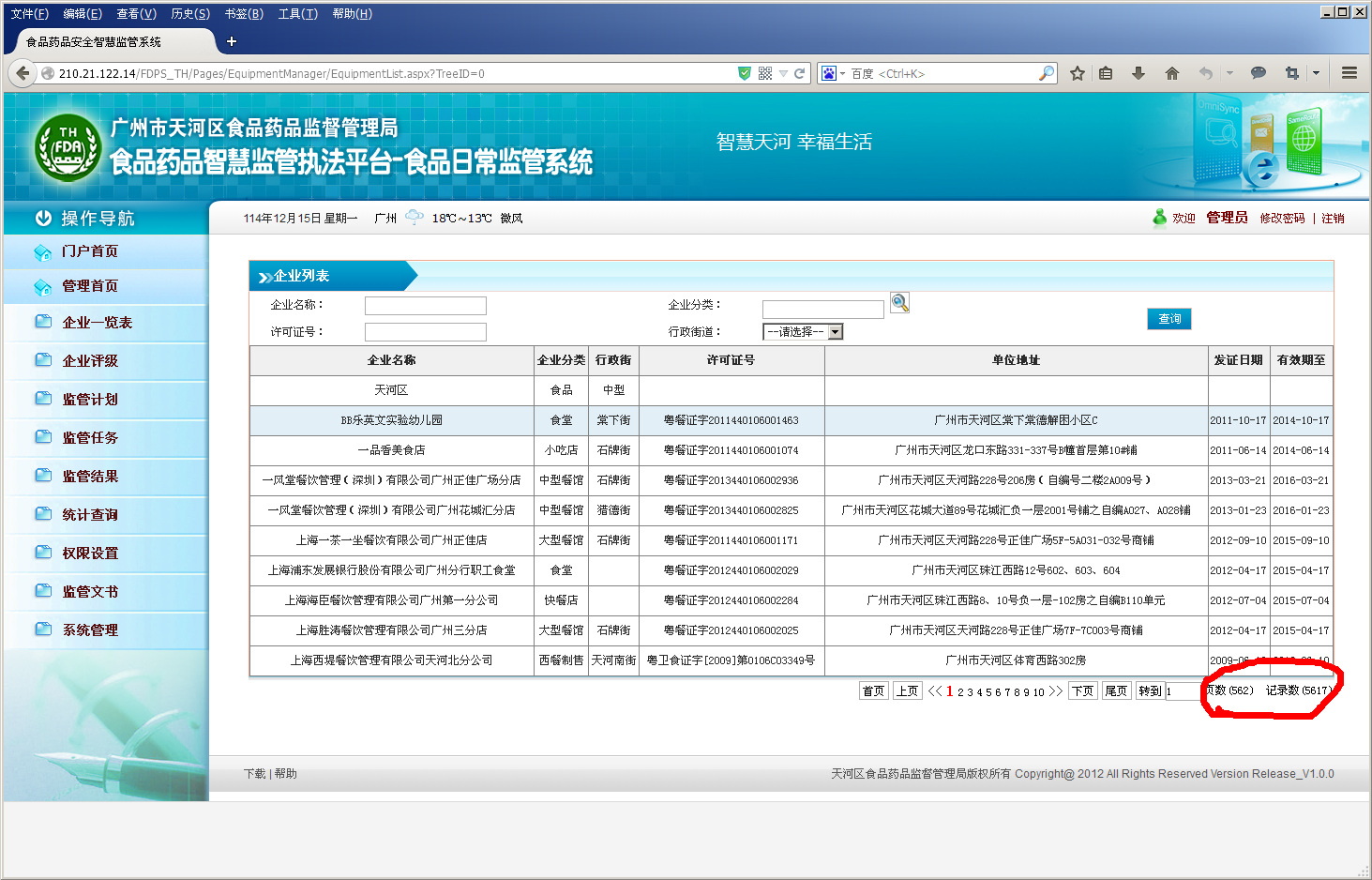Click the TH FDA logo

click(68, 148)
